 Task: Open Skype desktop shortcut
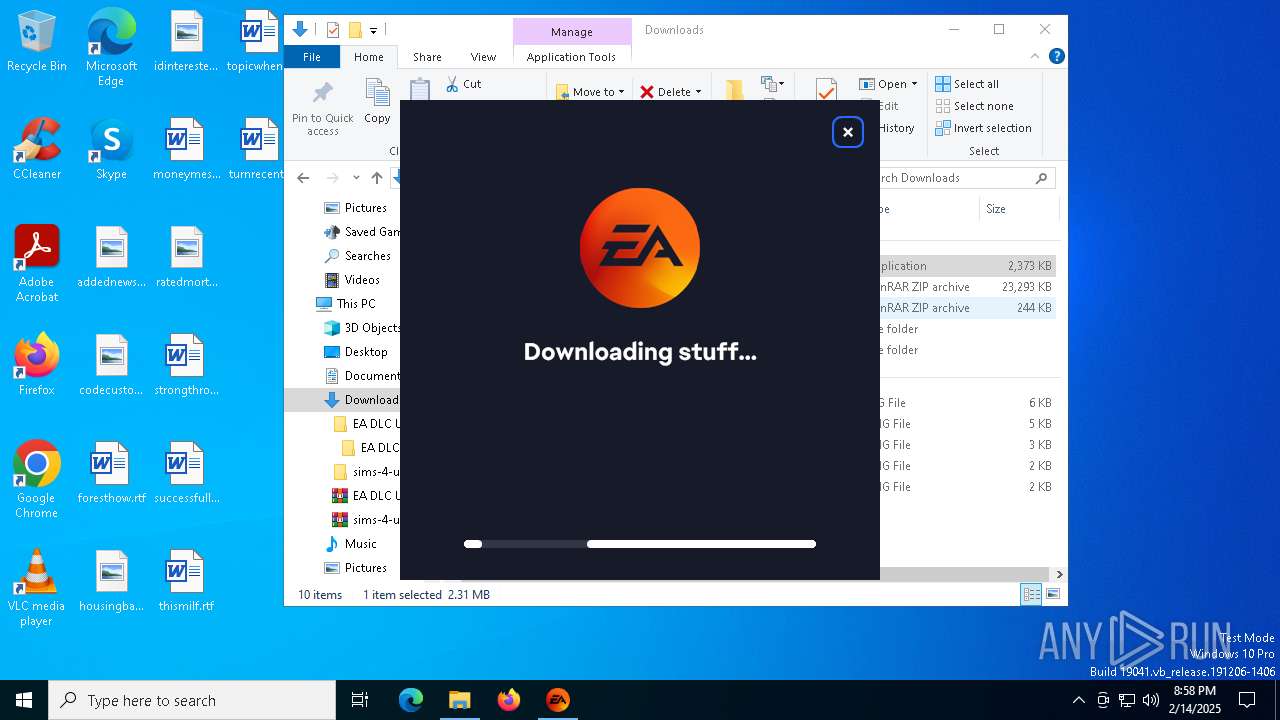(111, 149)
